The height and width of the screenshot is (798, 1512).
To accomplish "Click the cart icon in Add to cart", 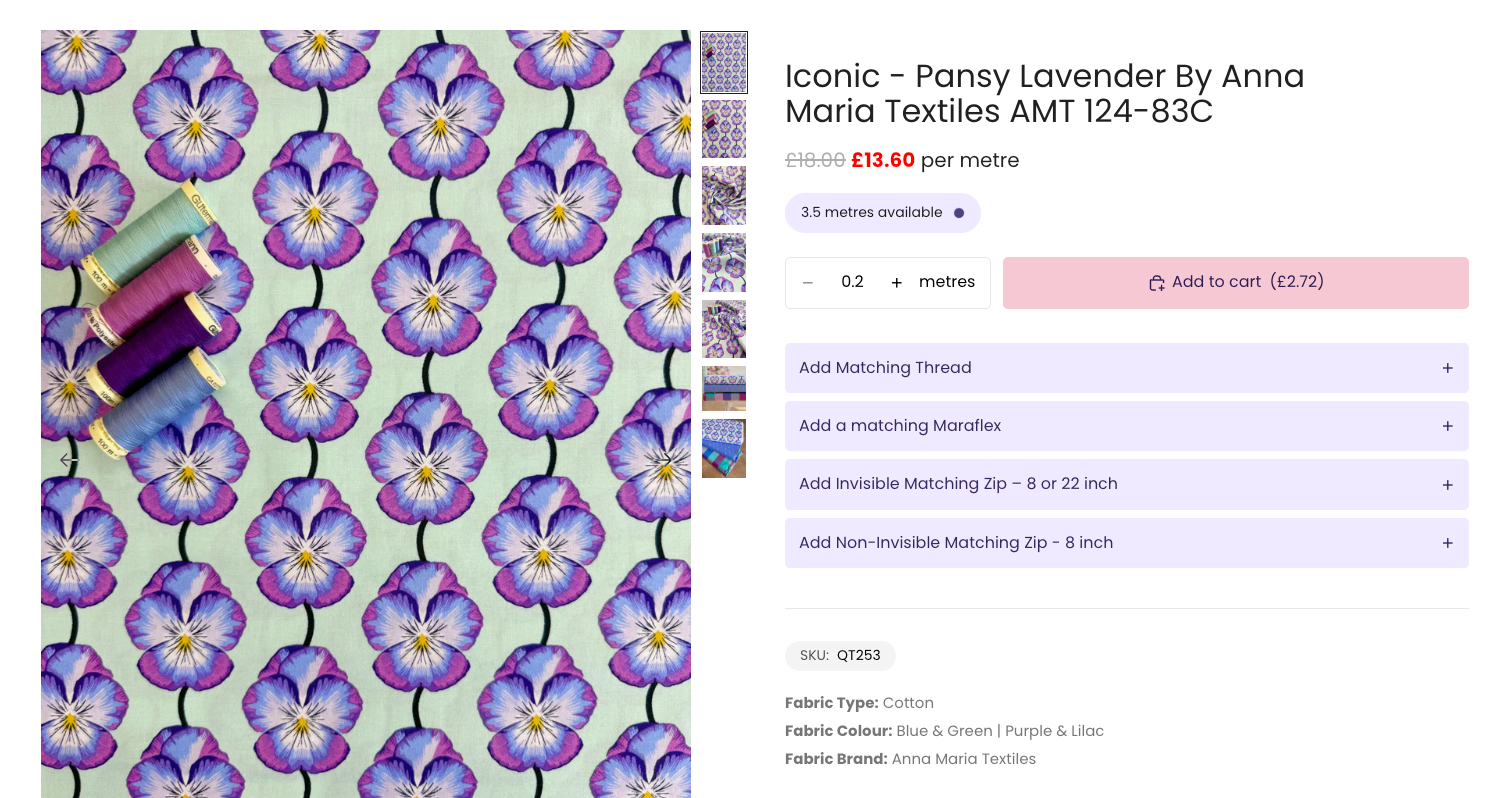I will tap(1156, 283).
